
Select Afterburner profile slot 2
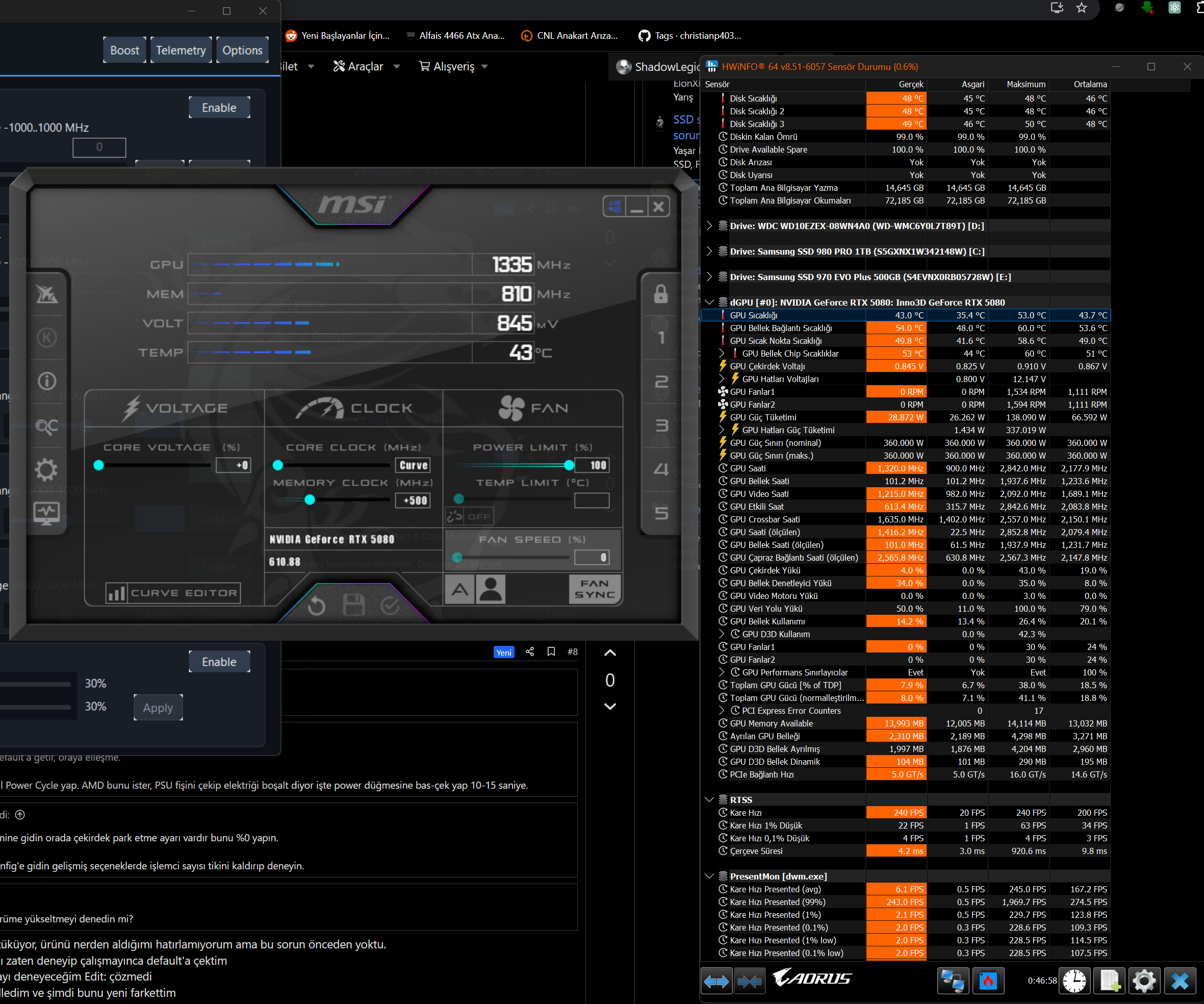tap(661, 382)
